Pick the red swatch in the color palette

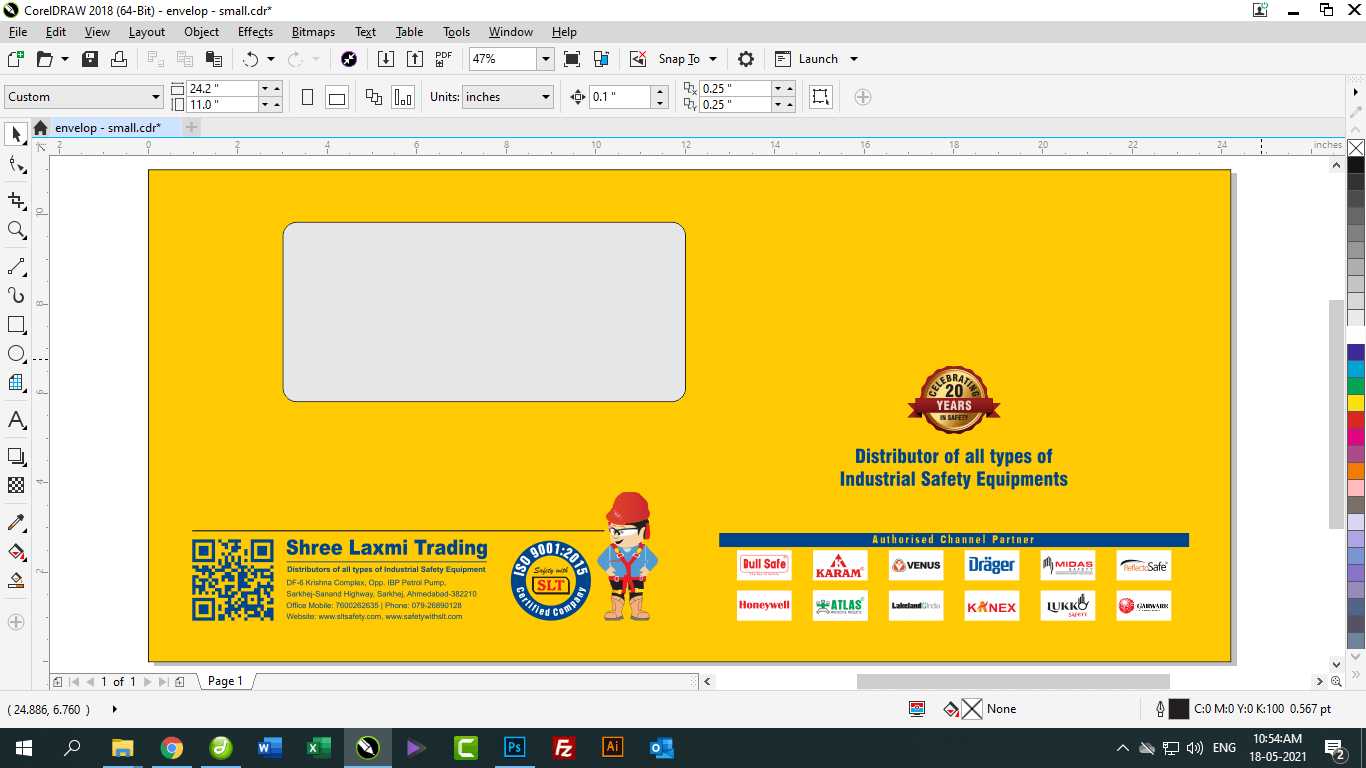click(1356, 420)
